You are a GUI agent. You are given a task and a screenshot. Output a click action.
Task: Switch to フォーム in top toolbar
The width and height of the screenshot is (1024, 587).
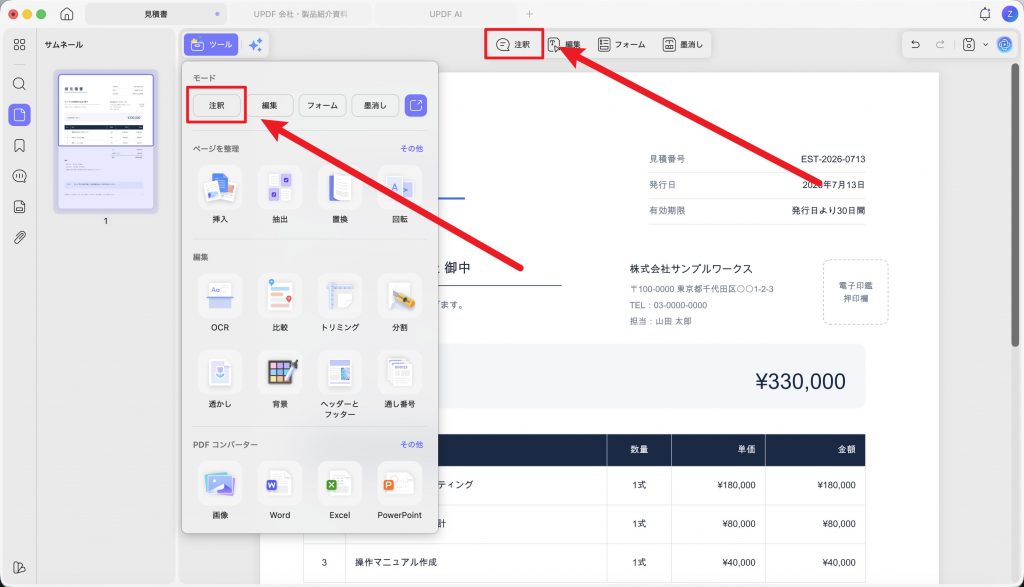point(622,44)
